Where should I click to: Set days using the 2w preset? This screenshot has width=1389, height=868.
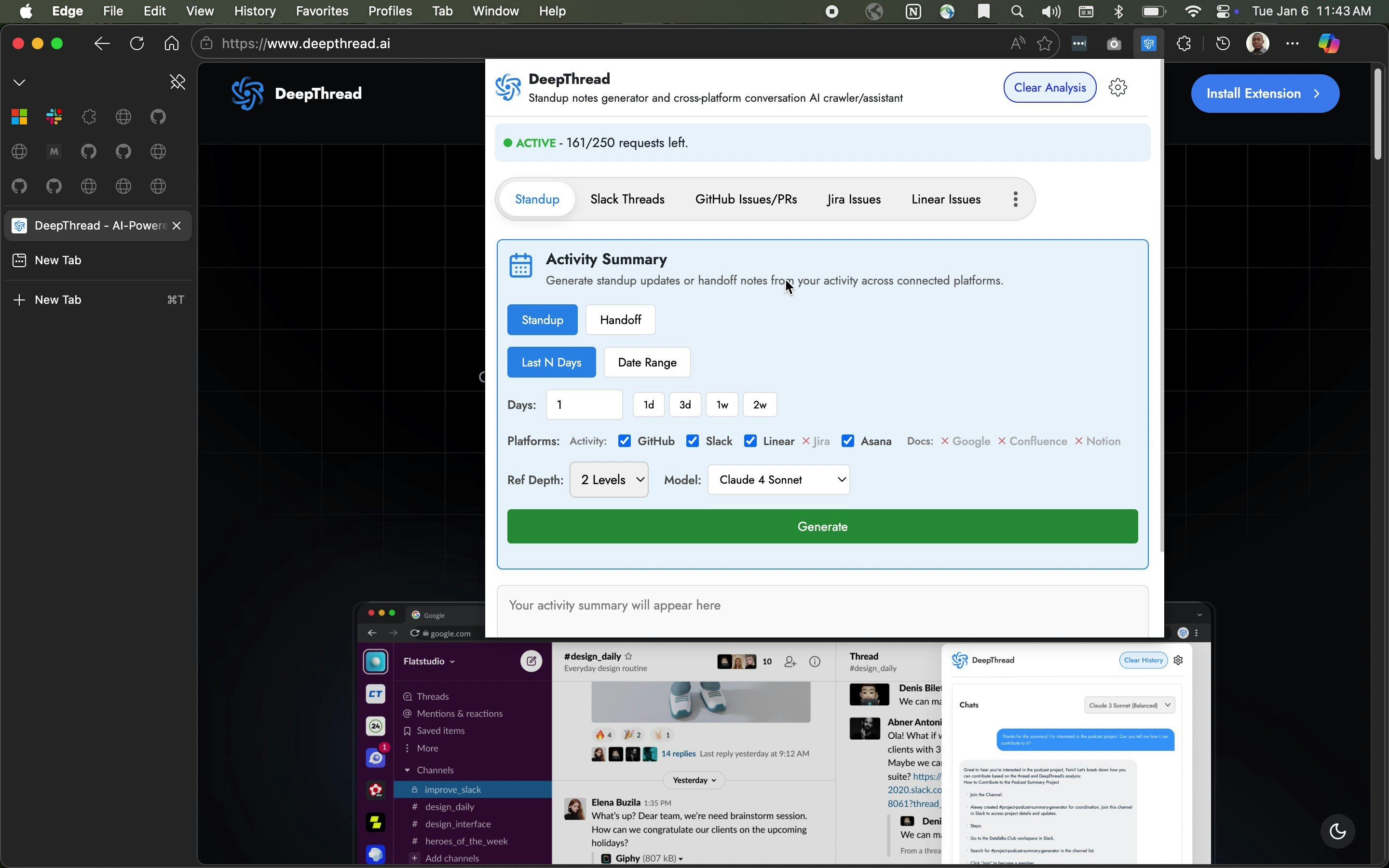759,405
